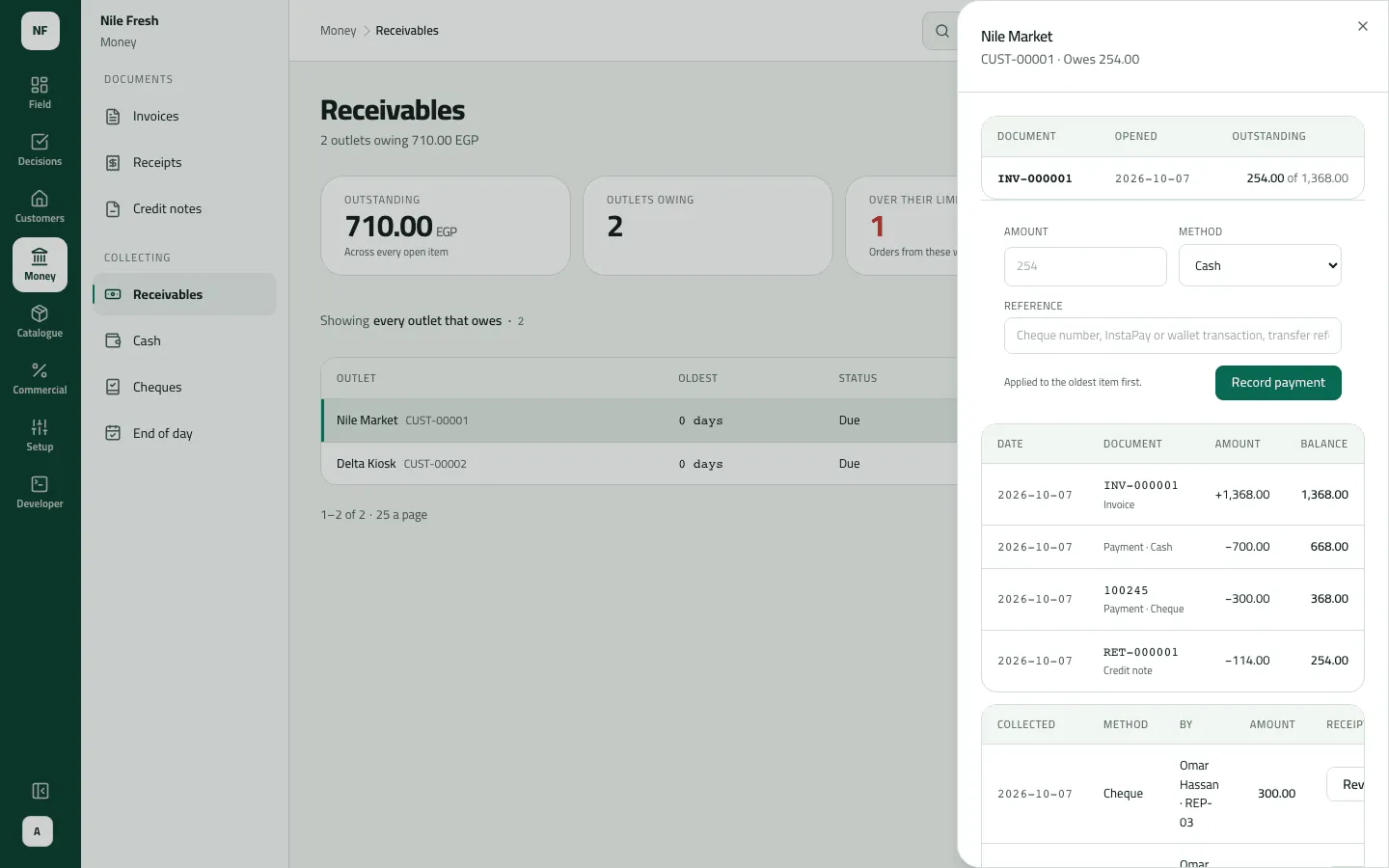Open Cheques in the Collecting menu
Viewport: 1389px width, 868px height.
click(x=184, y=387)
